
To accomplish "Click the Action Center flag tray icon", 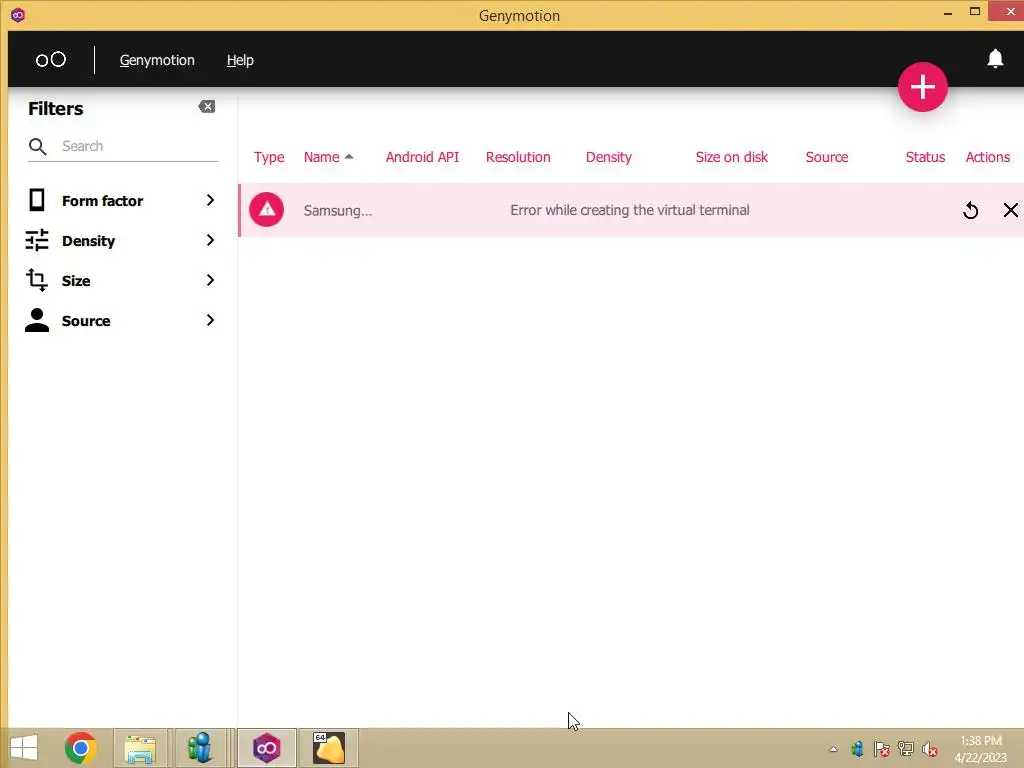I will click(x=882, y=749).
